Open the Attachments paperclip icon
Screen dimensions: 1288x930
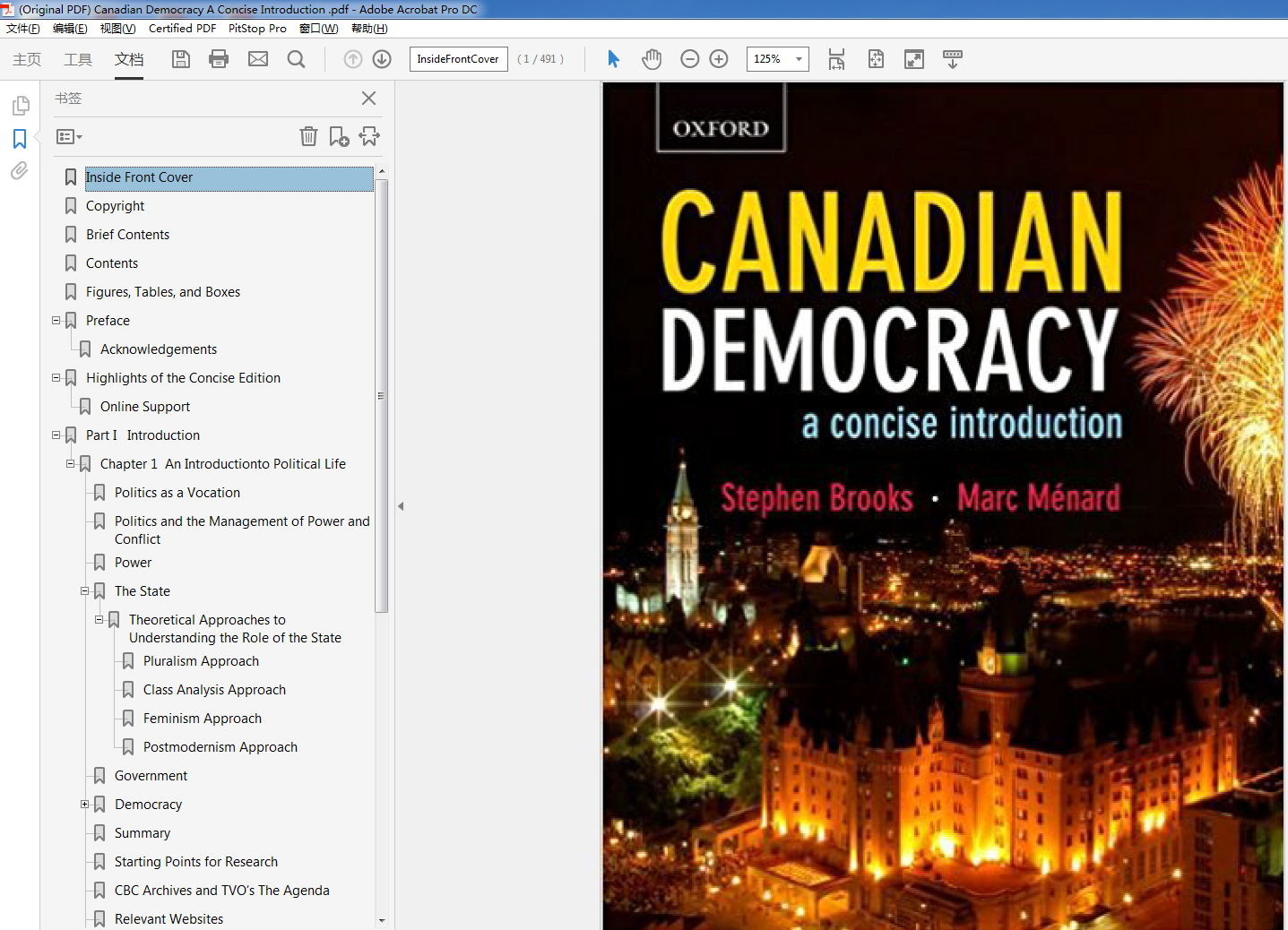click(x=20, y=170)
